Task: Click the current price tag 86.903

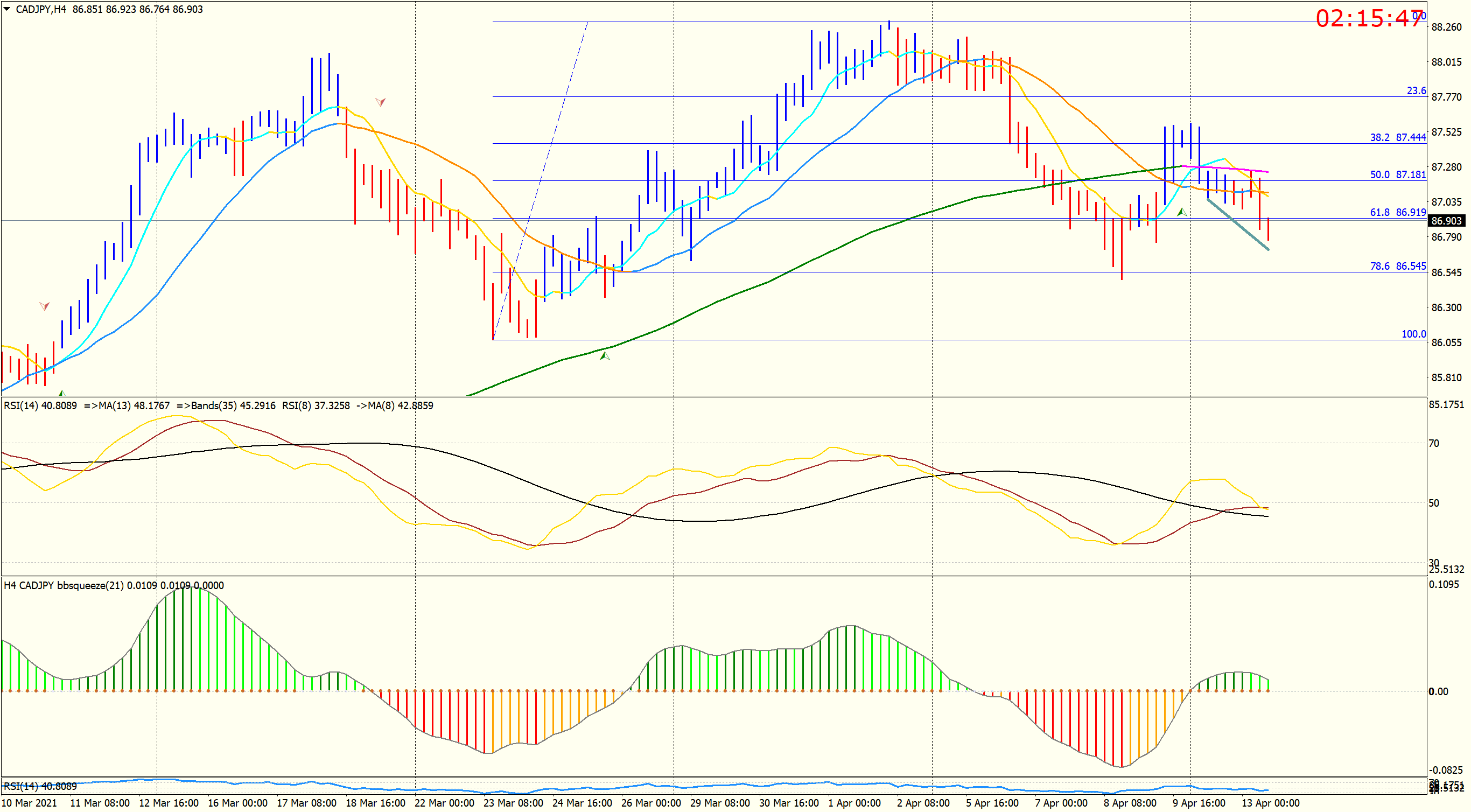Action: click(1445, 220)
